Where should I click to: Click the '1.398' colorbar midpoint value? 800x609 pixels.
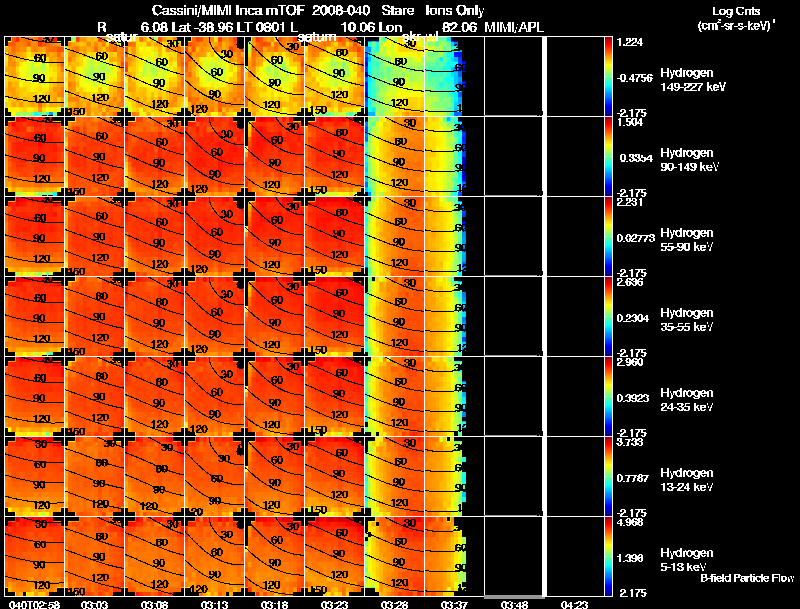(630, 559)
